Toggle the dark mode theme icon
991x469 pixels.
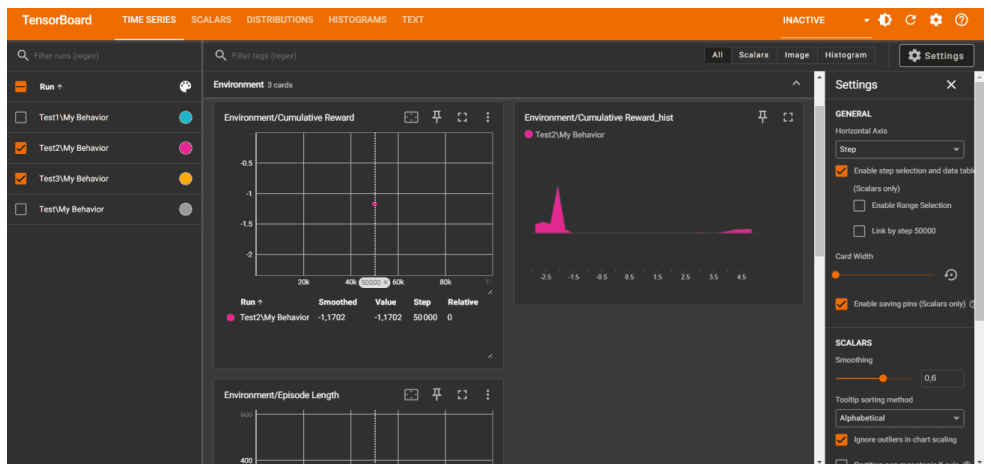pos(885,20)
